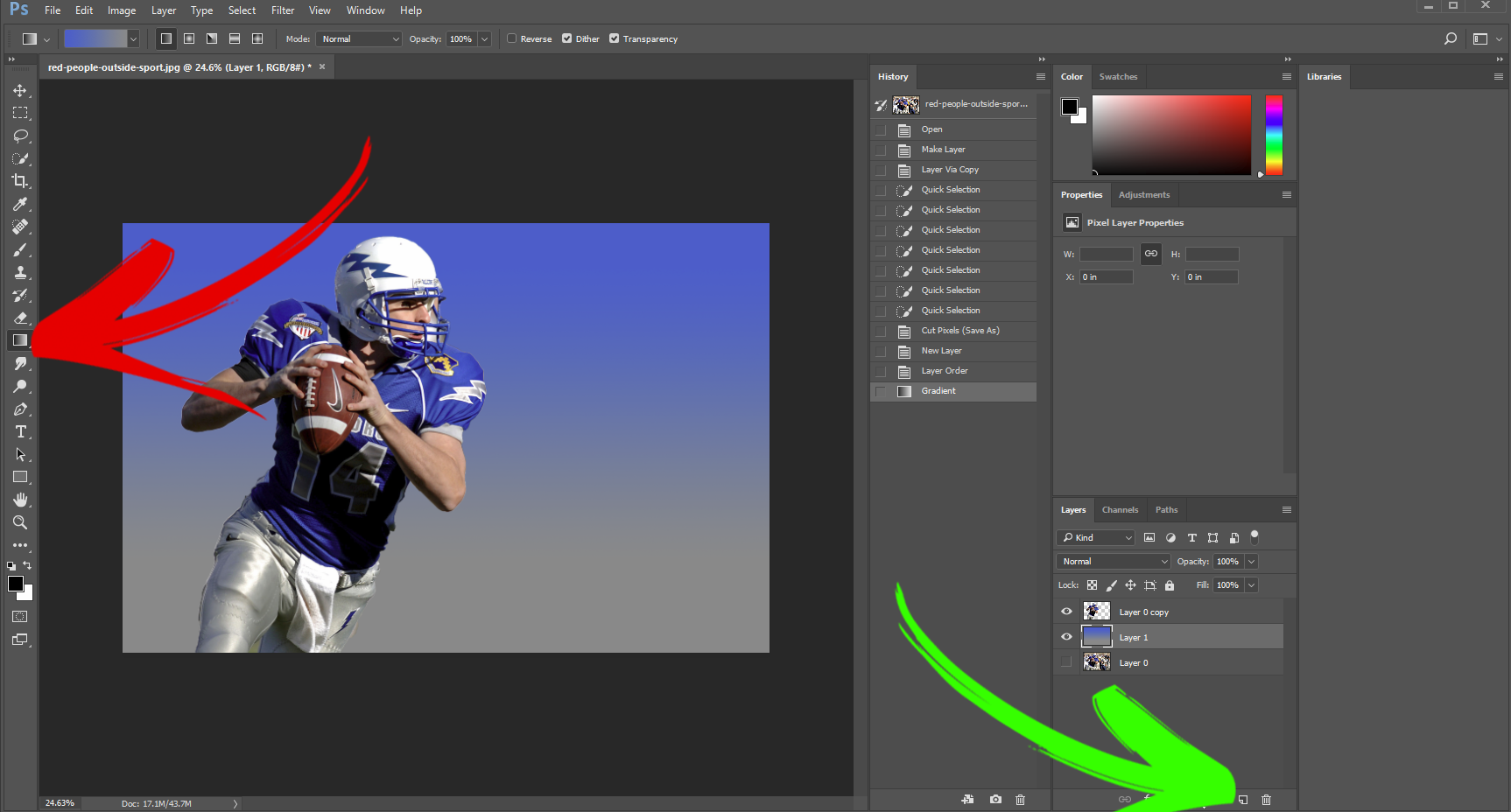Switch to the Swatches tab
Screen dimensions: 1511x812
point(1118,77)
